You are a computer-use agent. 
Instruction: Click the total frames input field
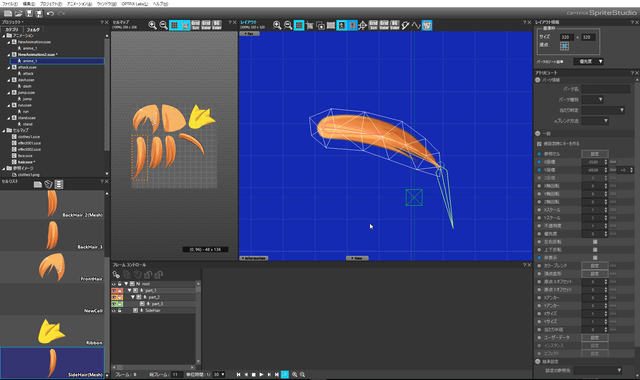(177, 374)
